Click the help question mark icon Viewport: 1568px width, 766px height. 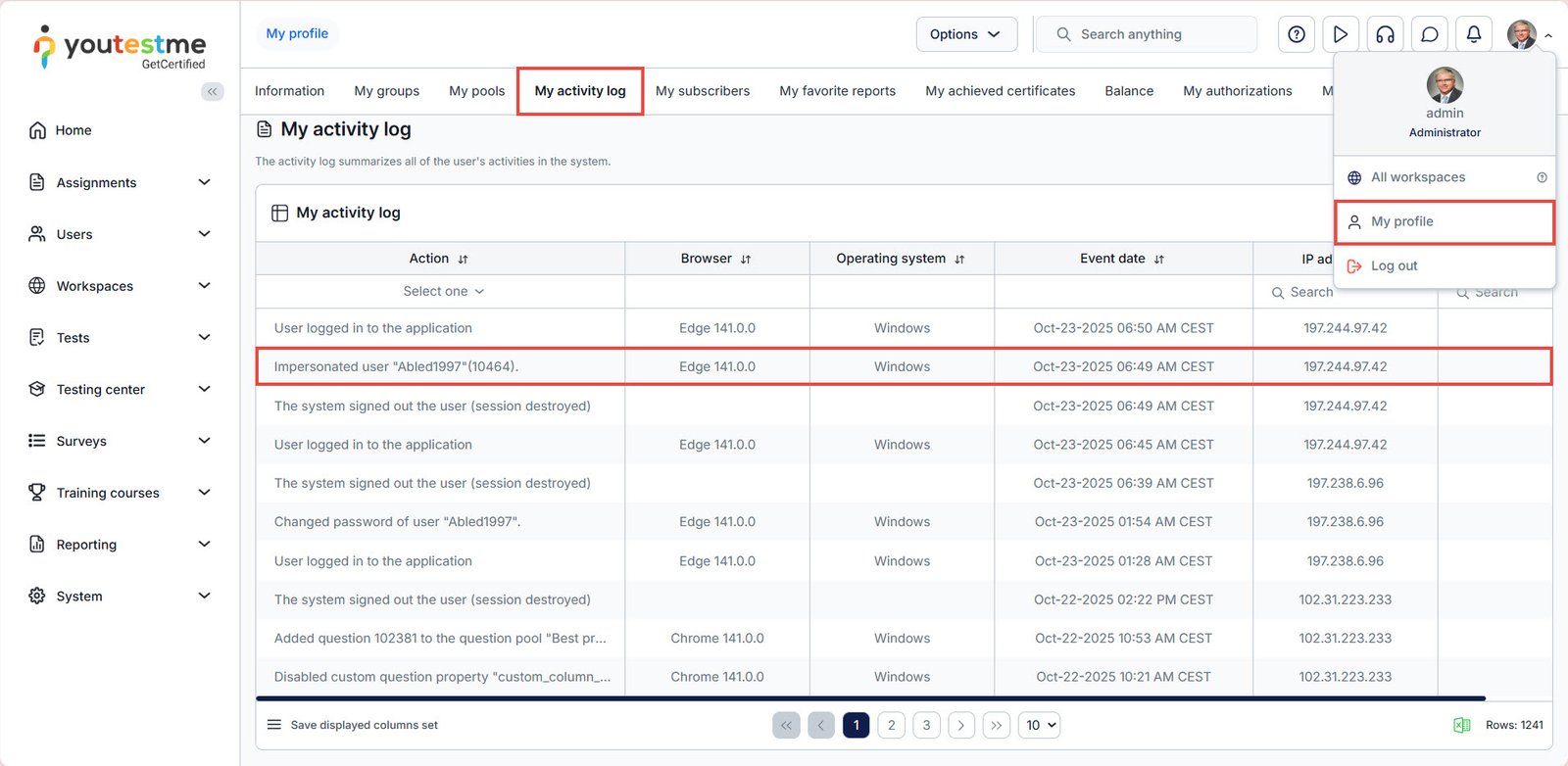pos(1297,34)
